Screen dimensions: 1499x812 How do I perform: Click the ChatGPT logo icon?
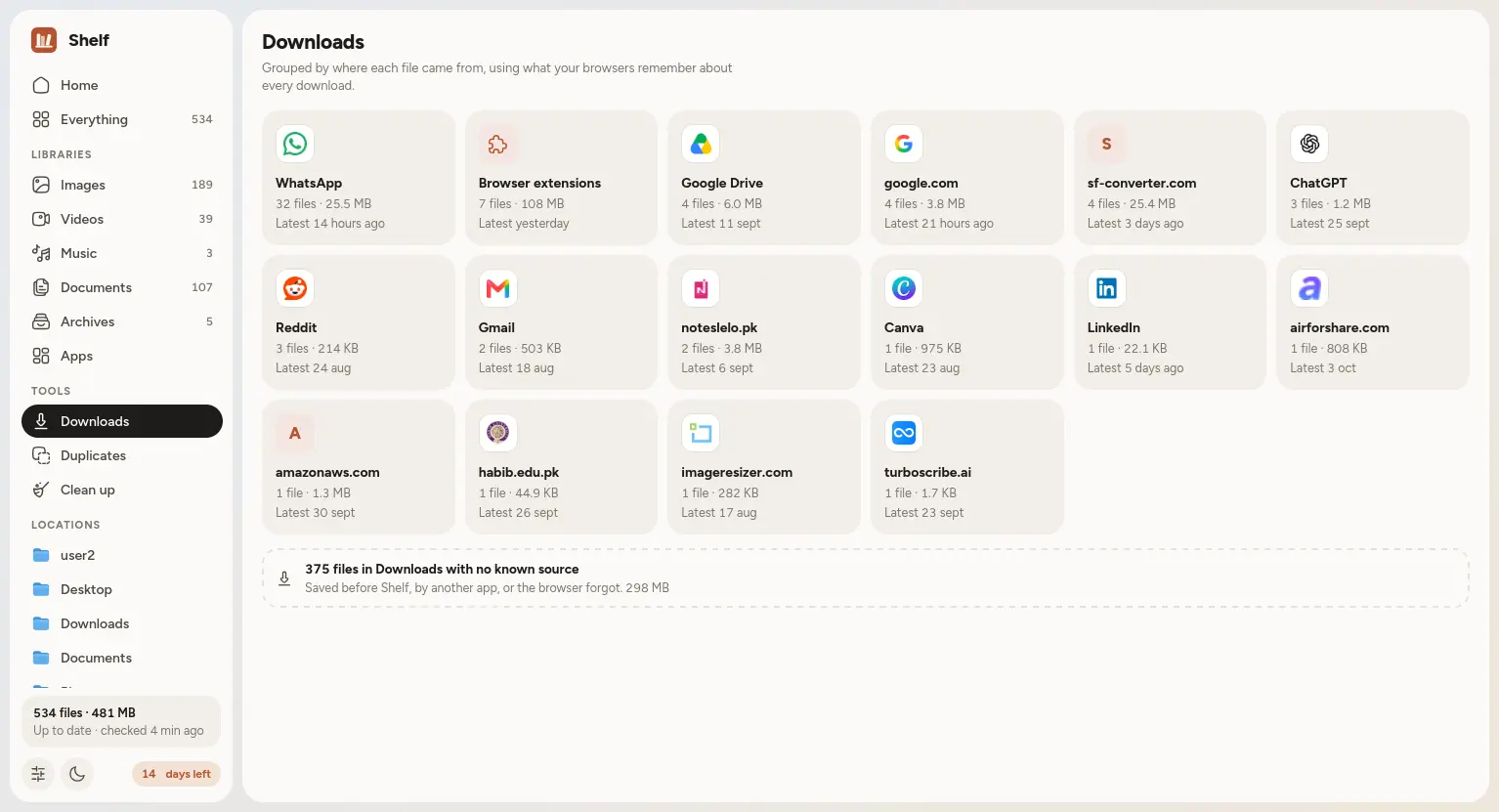[1309, 144]
